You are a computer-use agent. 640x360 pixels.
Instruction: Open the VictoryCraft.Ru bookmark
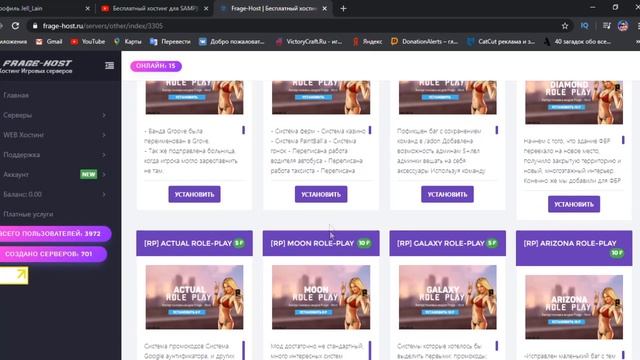[309, 42]
